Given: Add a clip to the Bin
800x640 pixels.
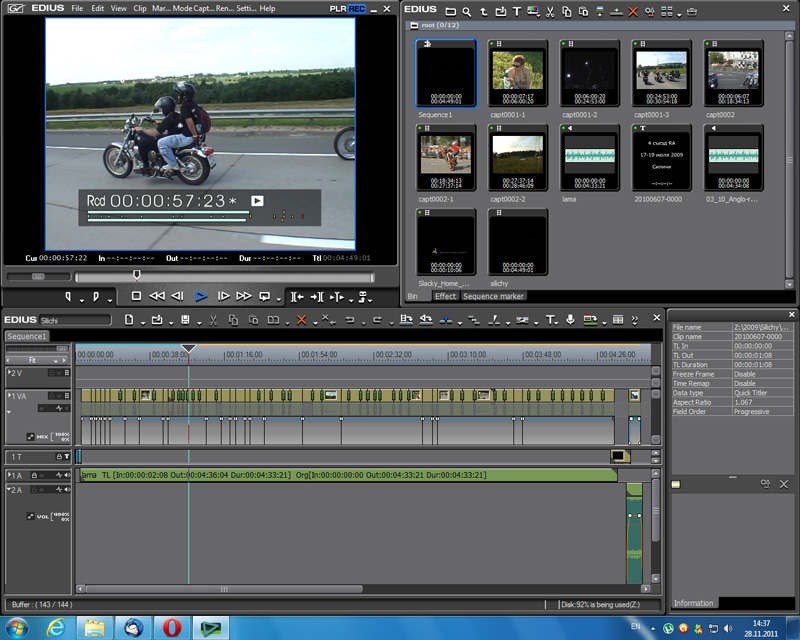Looking at the screenshot, I should click(501, 12).
